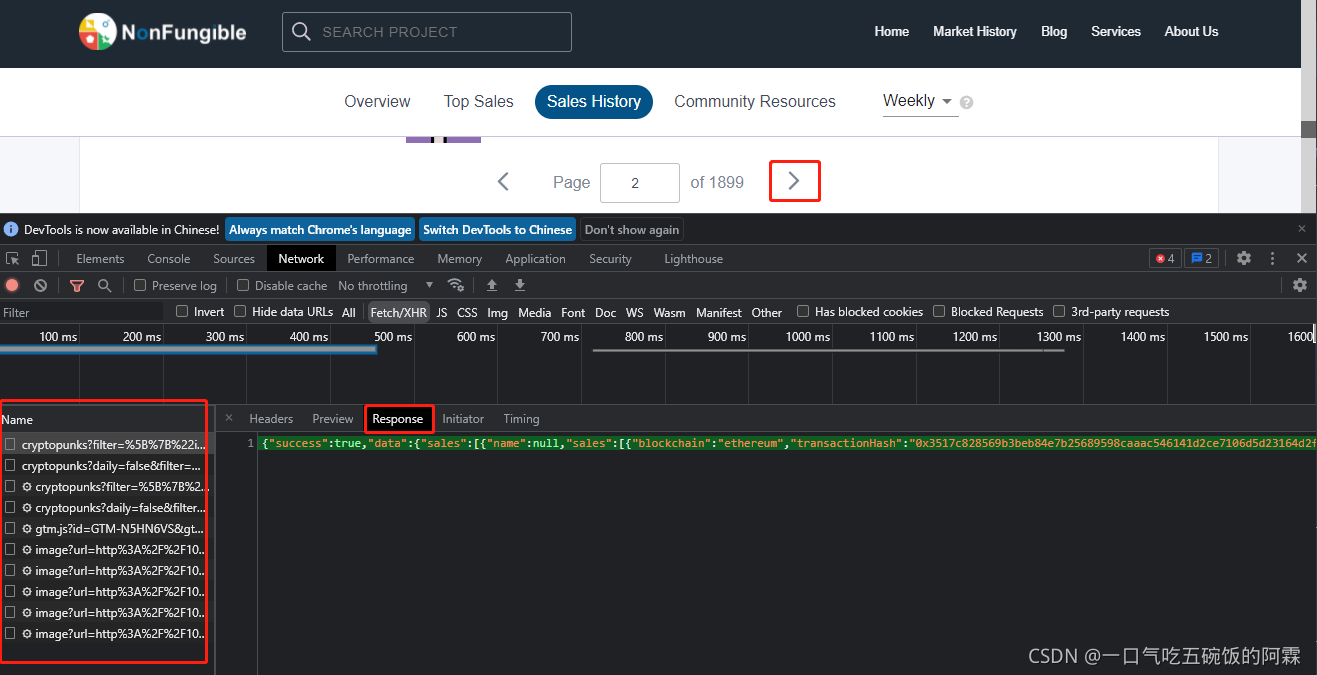1317x675 pixels.
Task: Open the Performance panel
Action: [381, 258]
